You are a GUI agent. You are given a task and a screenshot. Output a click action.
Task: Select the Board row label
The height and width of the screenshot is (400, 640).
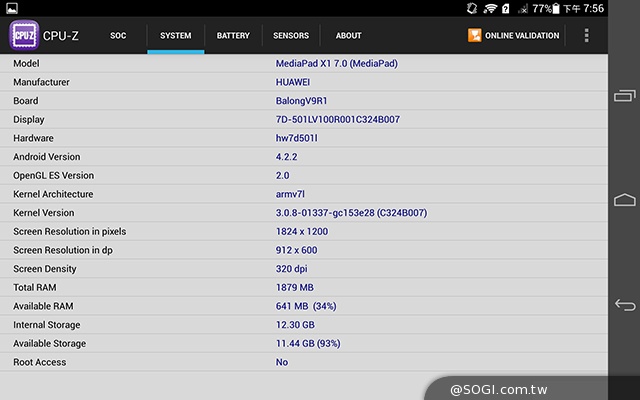tap(26, 101)
